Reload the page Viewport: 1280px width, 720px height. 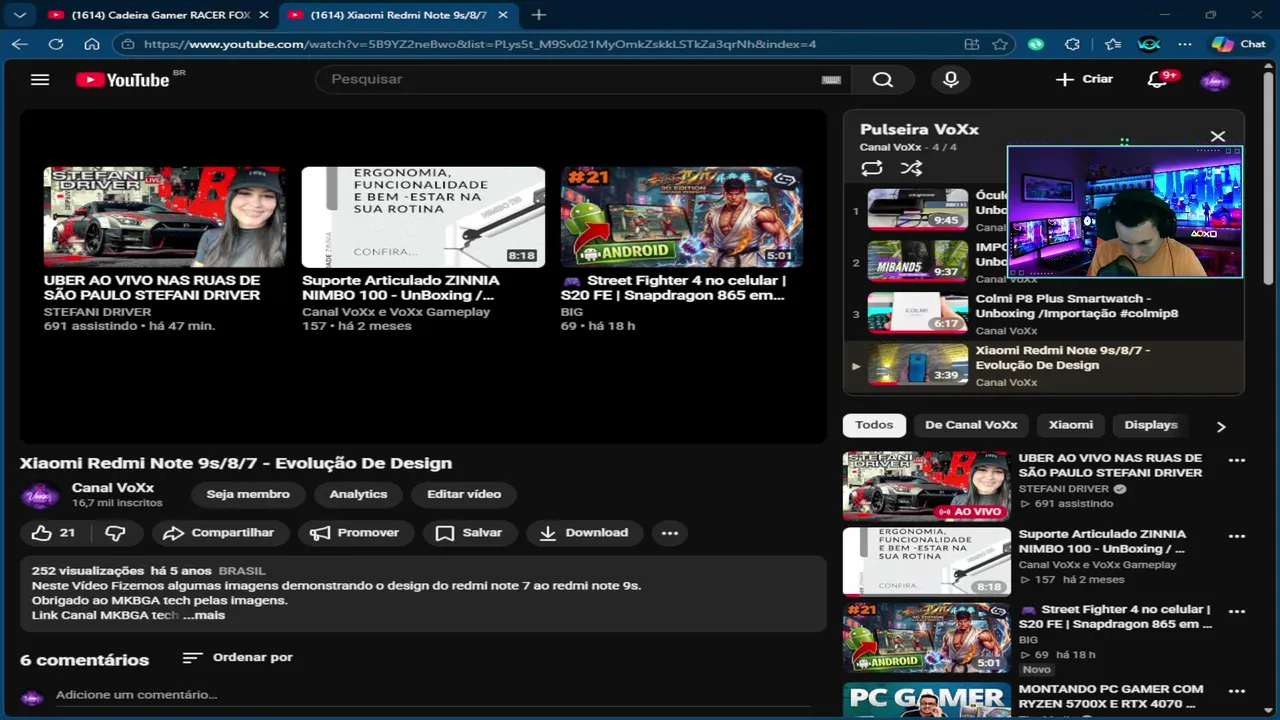tap(56, 44)
